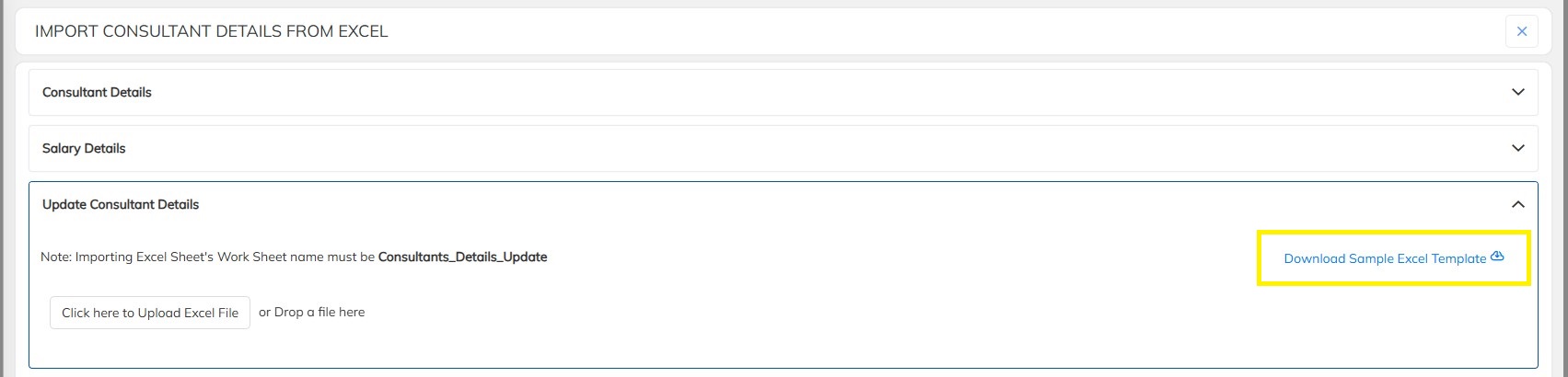Download Sample Excel Template link
This screenshot has height=377, width=1568.
tap(1384, 258)
